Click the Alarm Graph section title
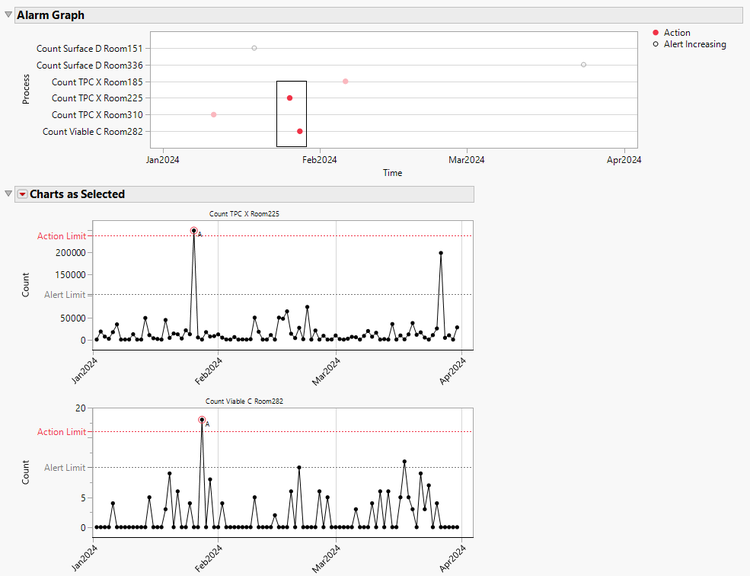The height and width of the screenshot is (576, 750). coord(50,15)
